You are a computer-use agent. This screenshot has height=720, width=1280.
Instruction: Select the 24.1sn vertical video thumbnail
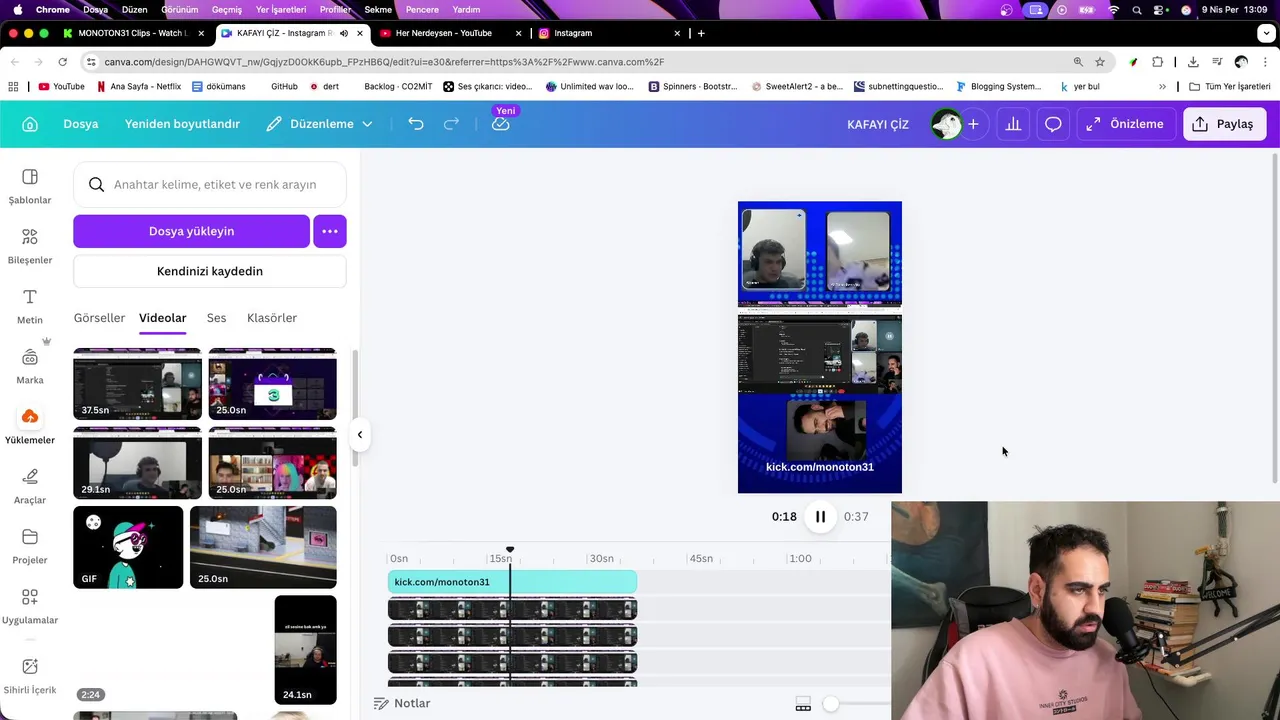click(x=305, y=650)
